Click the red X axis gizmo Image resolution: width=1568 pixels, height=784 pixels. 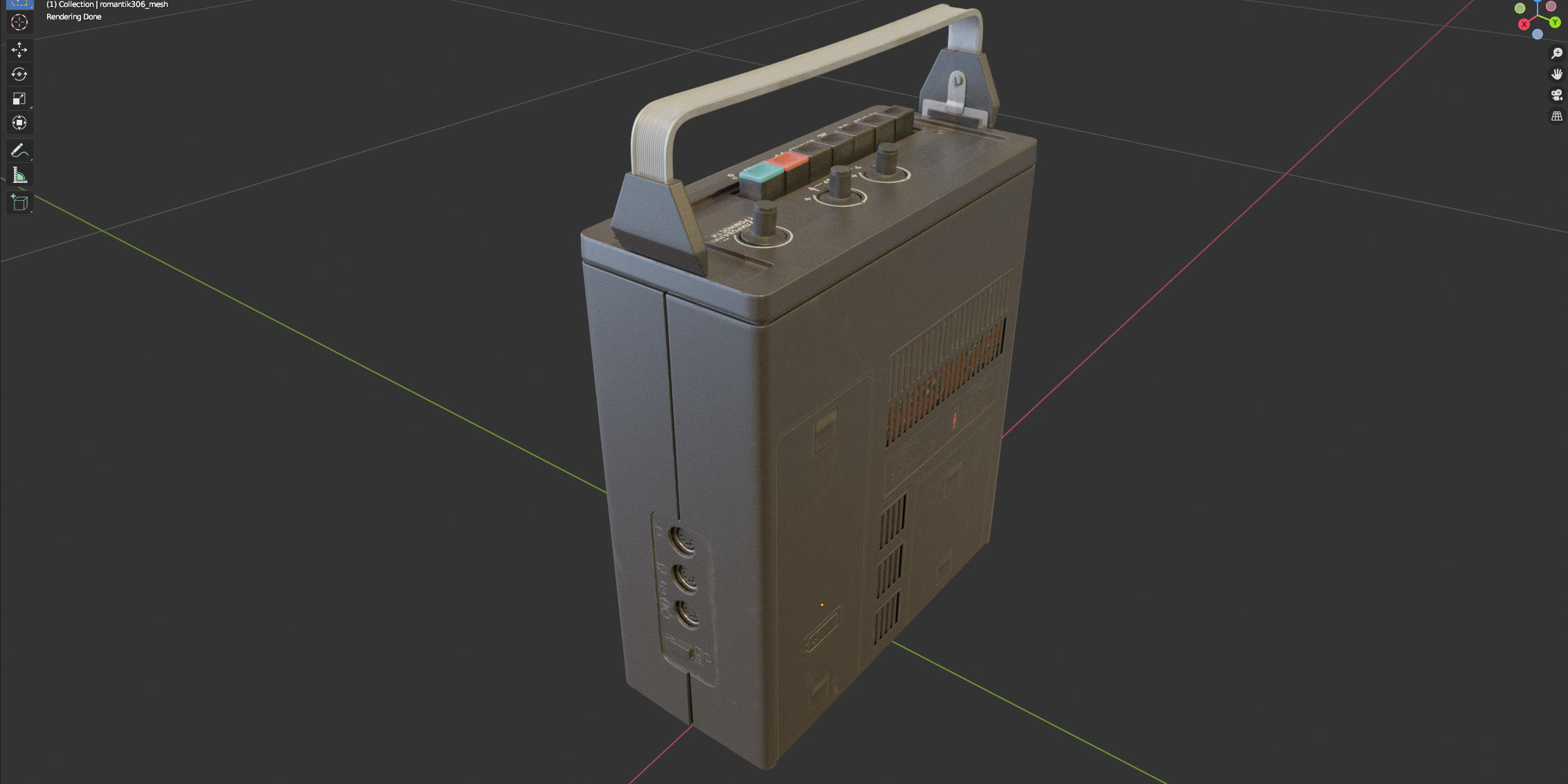pyautogui.click(x=1524, y=24)
